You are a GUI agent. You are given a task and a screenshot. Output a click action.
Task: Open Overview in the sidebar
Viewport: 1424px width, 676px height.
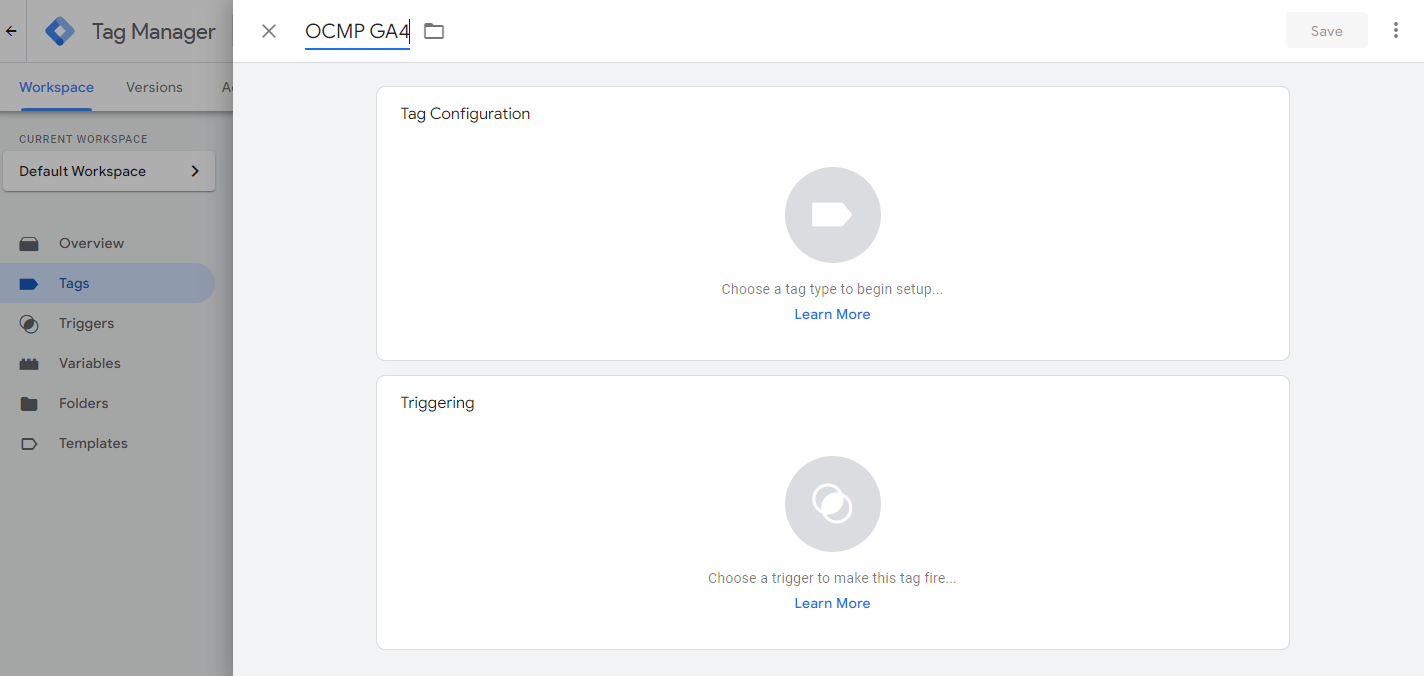coord(108,243)
